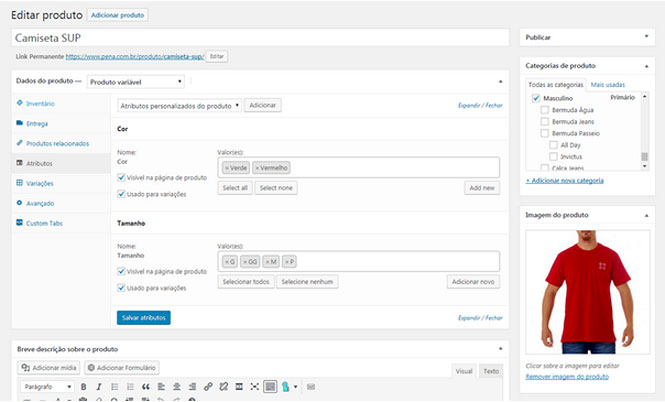Uncheck the Masculino category checkbox
Screen dimensions: 665x402
pyautogui.click(x=536, y=98)
